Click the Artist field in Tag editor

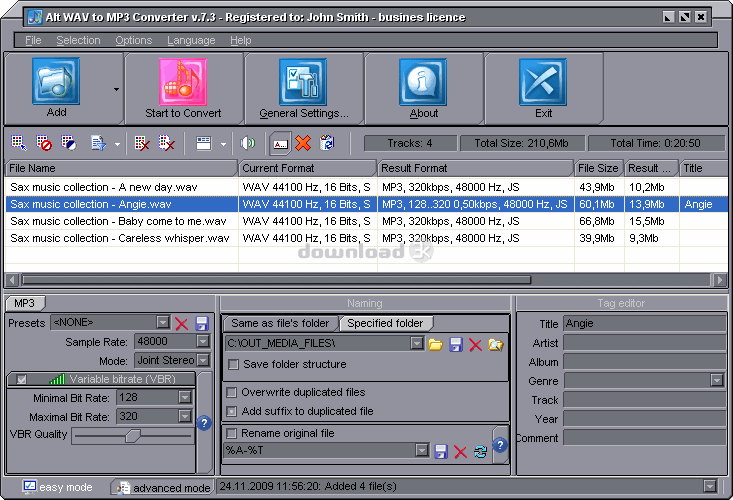[645, 343]
